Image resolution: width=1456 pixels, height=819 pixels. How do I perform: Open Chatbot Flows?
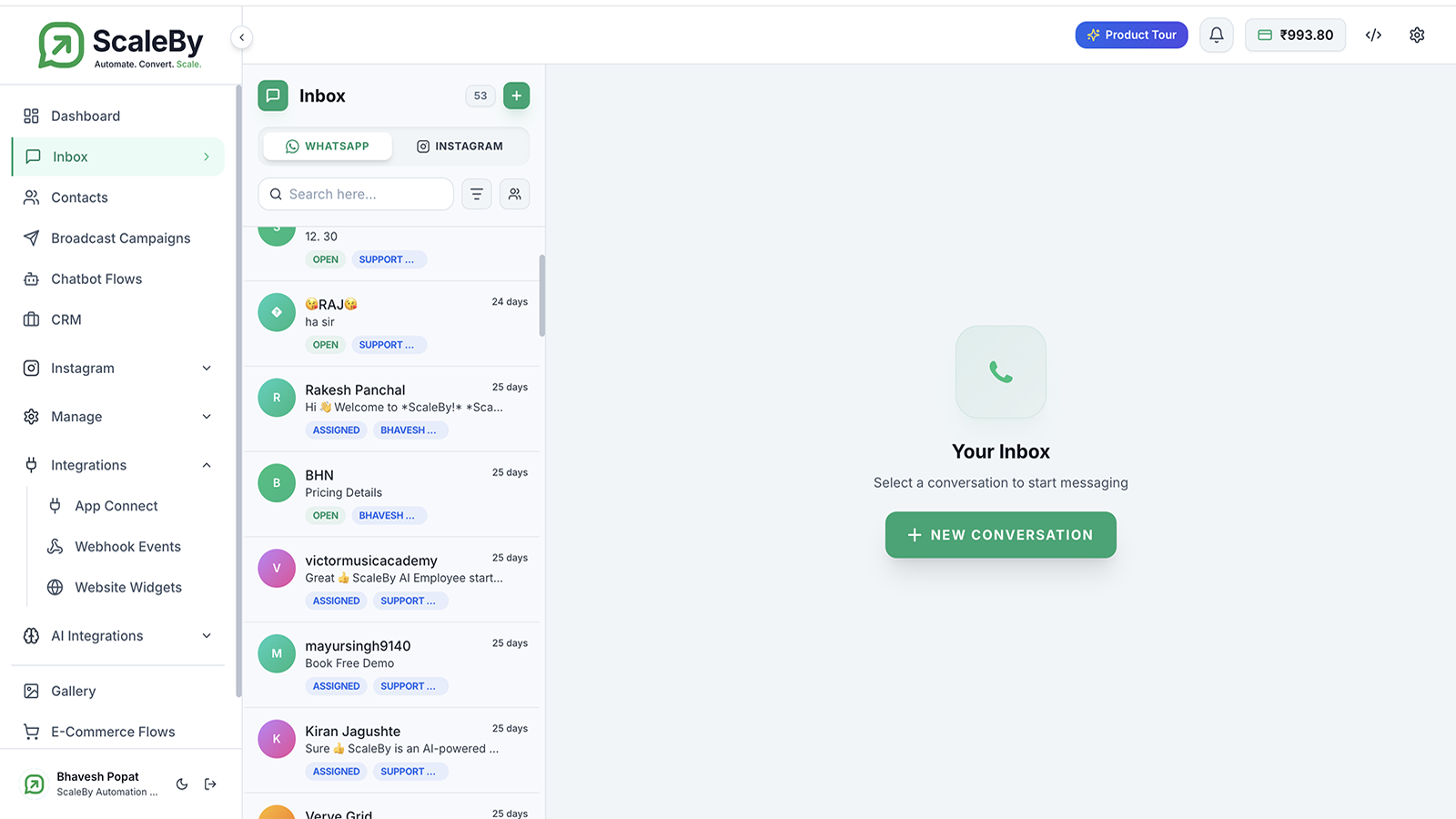[x=118, y=278]
